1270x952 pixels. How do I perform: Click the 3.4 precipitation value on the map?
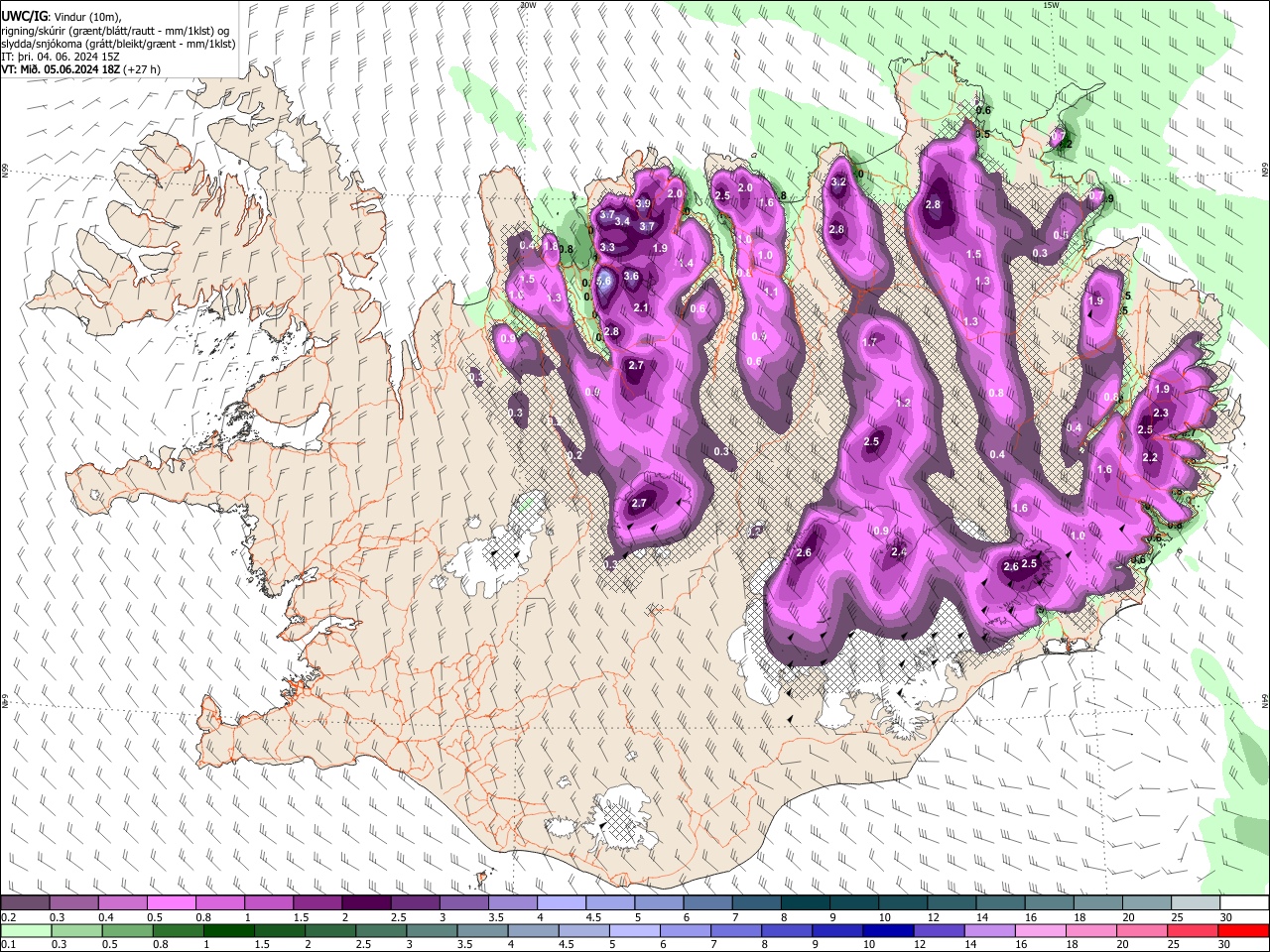click(622, 221)
